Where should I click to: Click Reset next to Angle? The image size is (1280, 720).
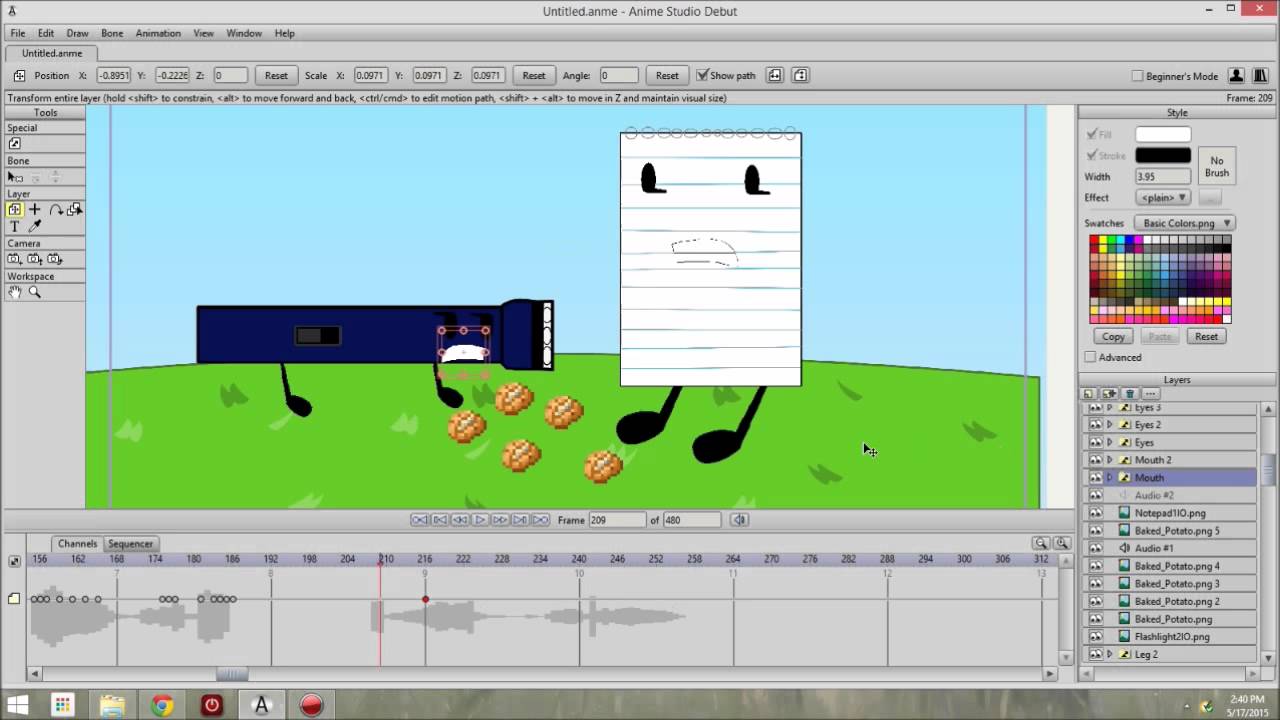667,75
